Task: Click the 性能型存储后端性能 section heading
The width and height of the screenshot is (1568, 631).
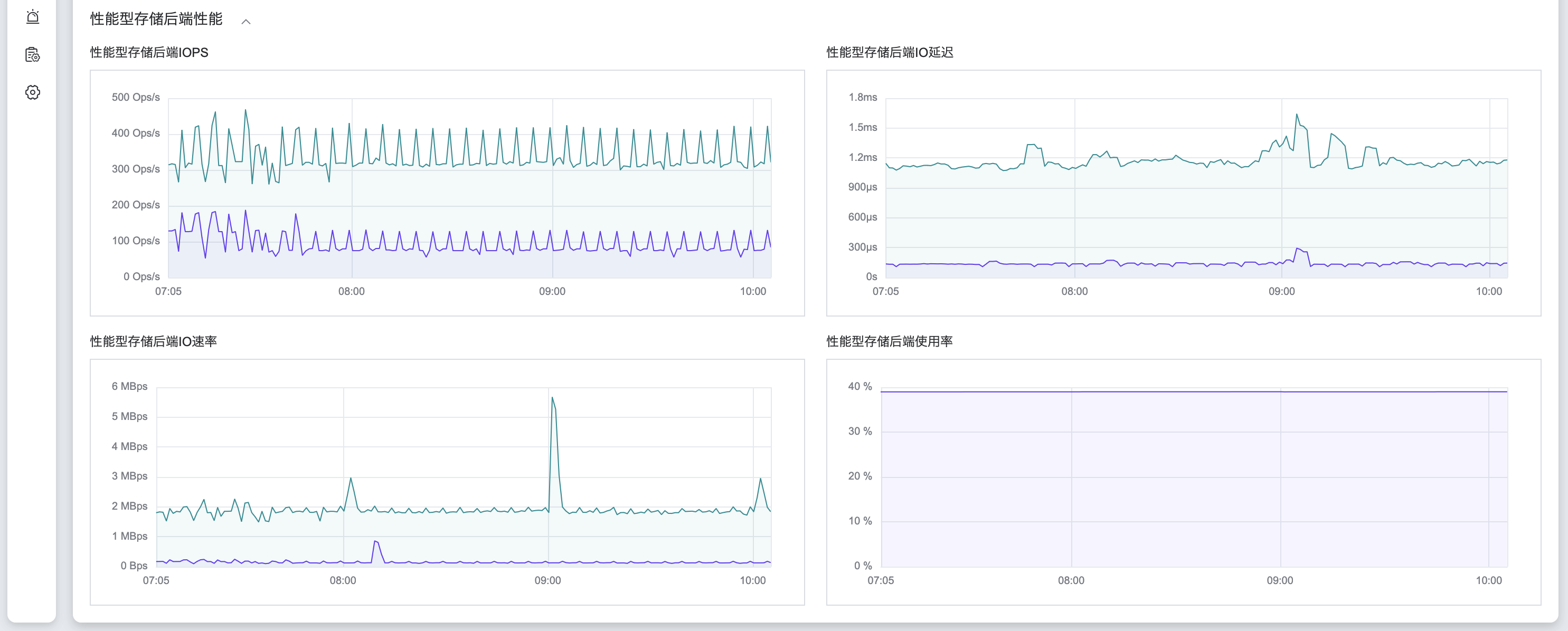Action: pos(156,19)
